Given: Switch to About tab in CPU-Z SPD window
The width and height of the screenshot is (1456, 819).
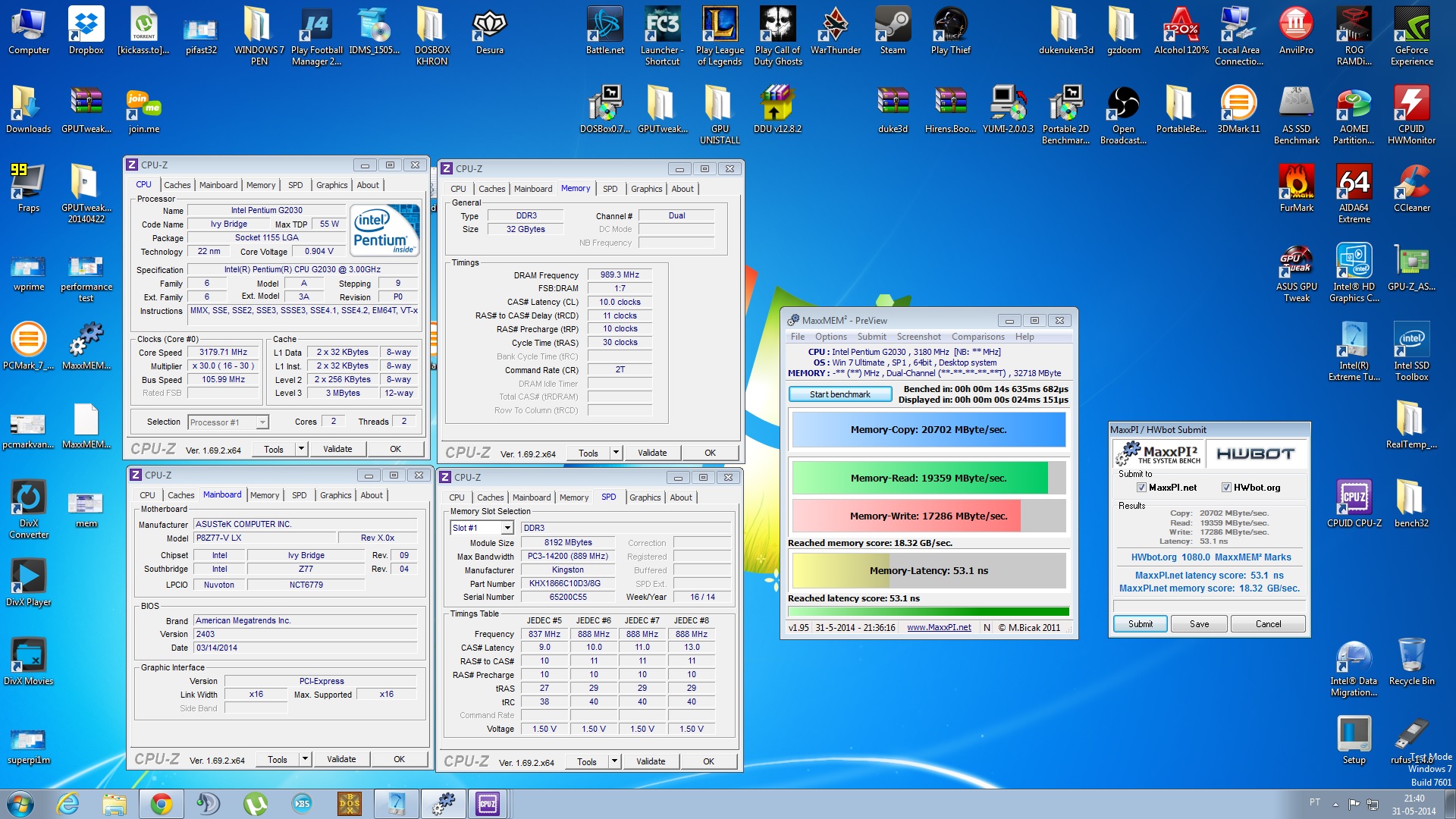Looking at the screenshot, I should click(x=680, y=497).
